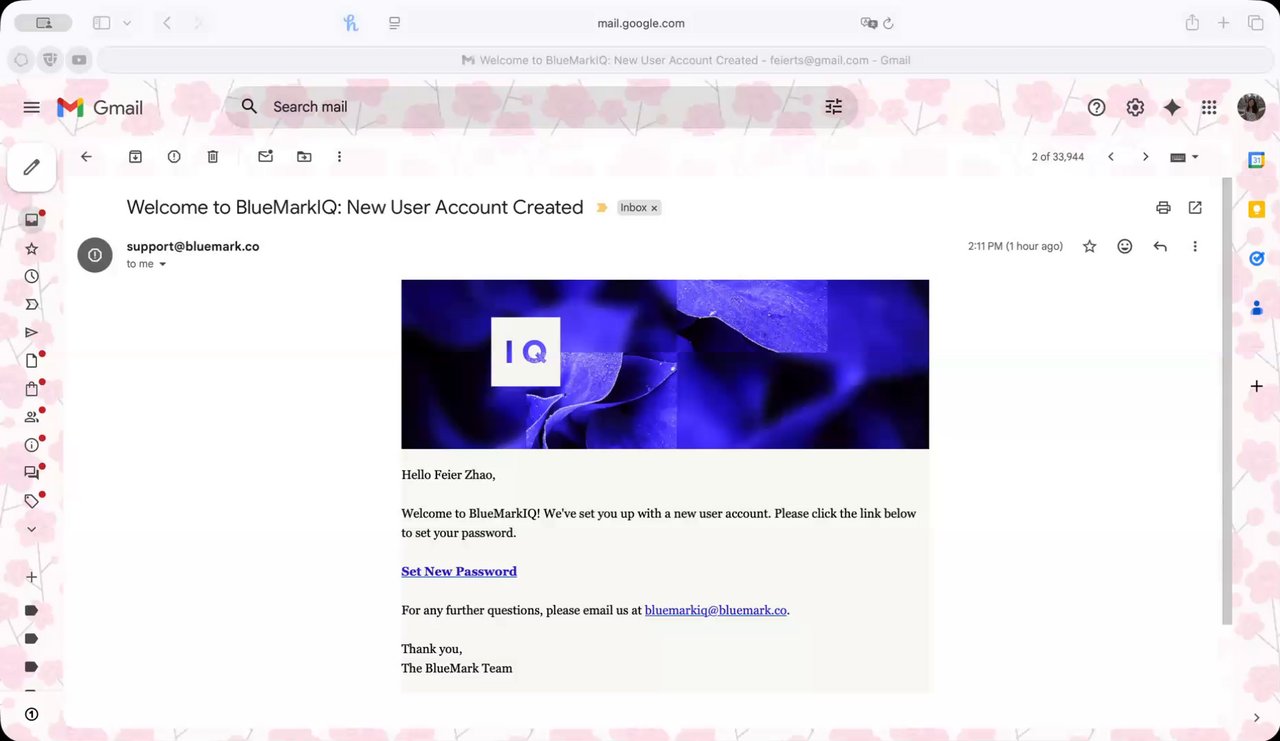The image size is (1280, 741).
Task: Mark this email as unread
Action: coord(265,157)
